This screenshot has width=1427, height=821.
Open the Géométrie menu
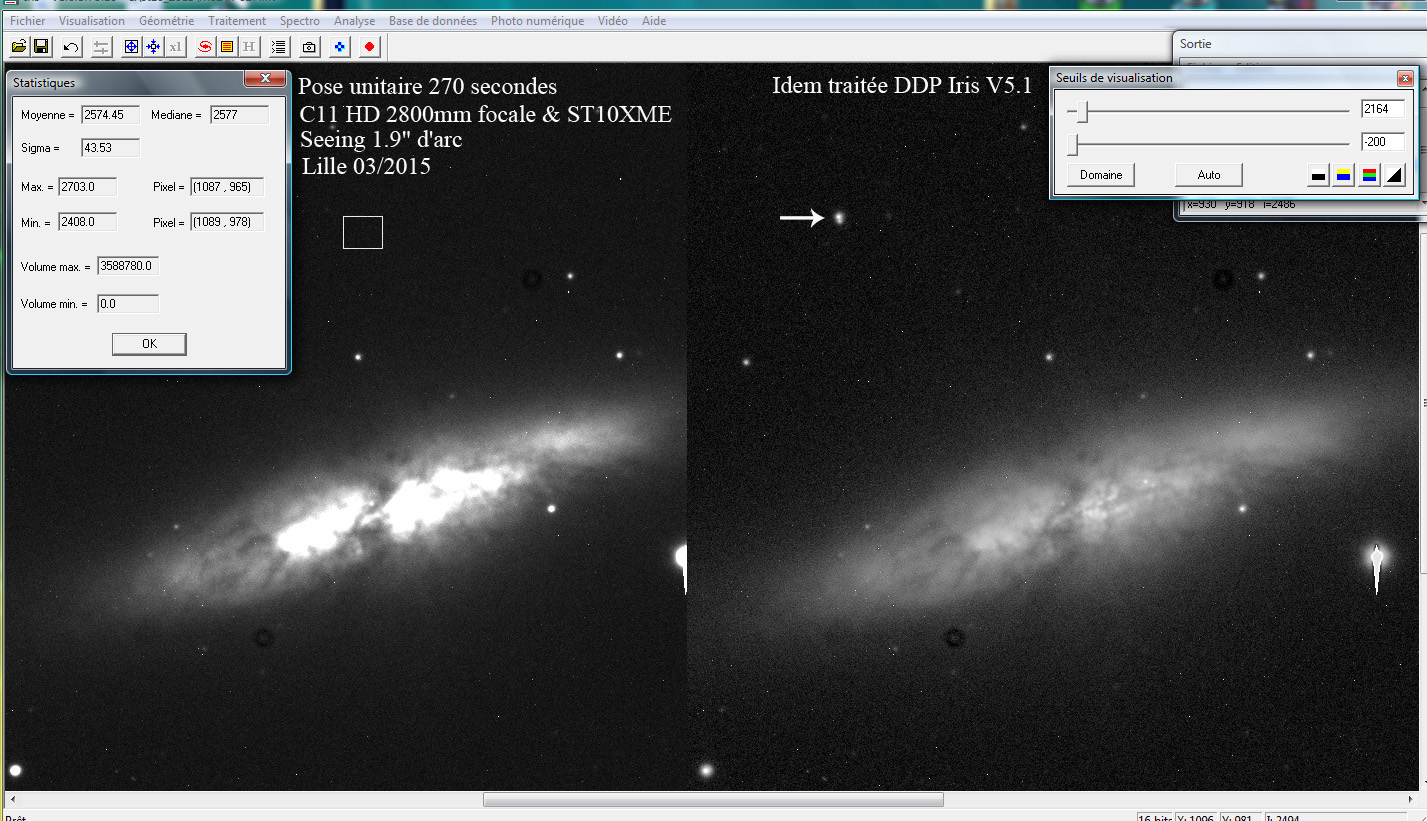pos(167,20)
